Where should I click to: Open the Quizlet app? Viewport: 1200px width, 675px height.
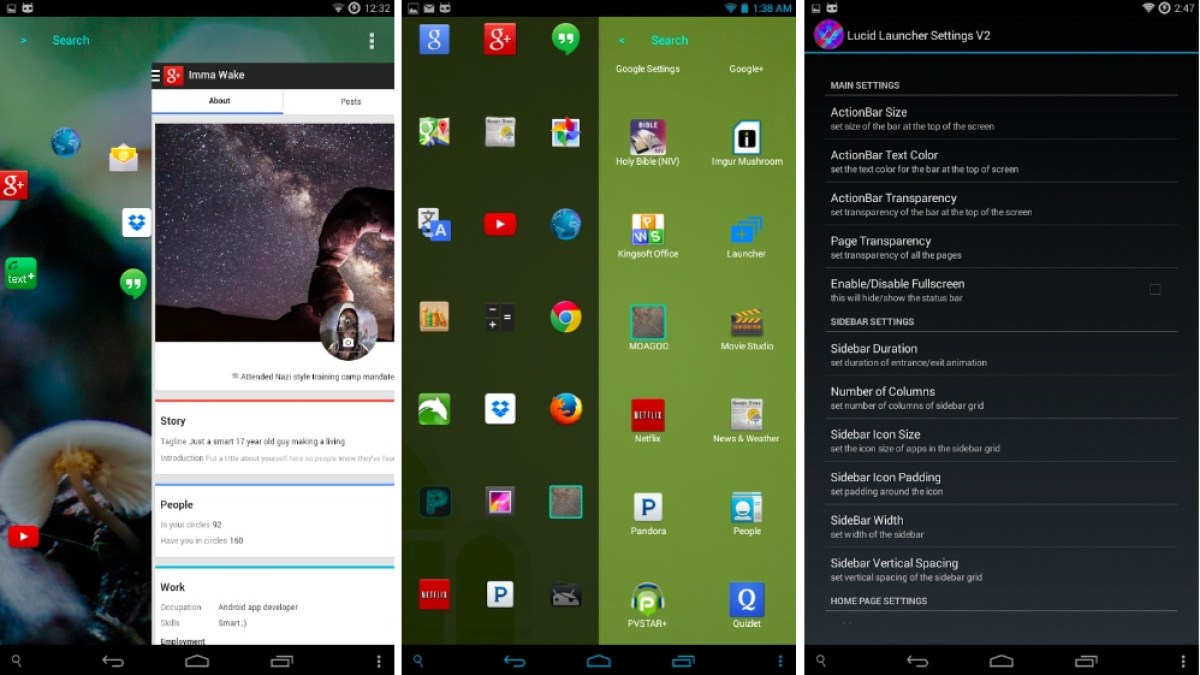pos(747,602)
